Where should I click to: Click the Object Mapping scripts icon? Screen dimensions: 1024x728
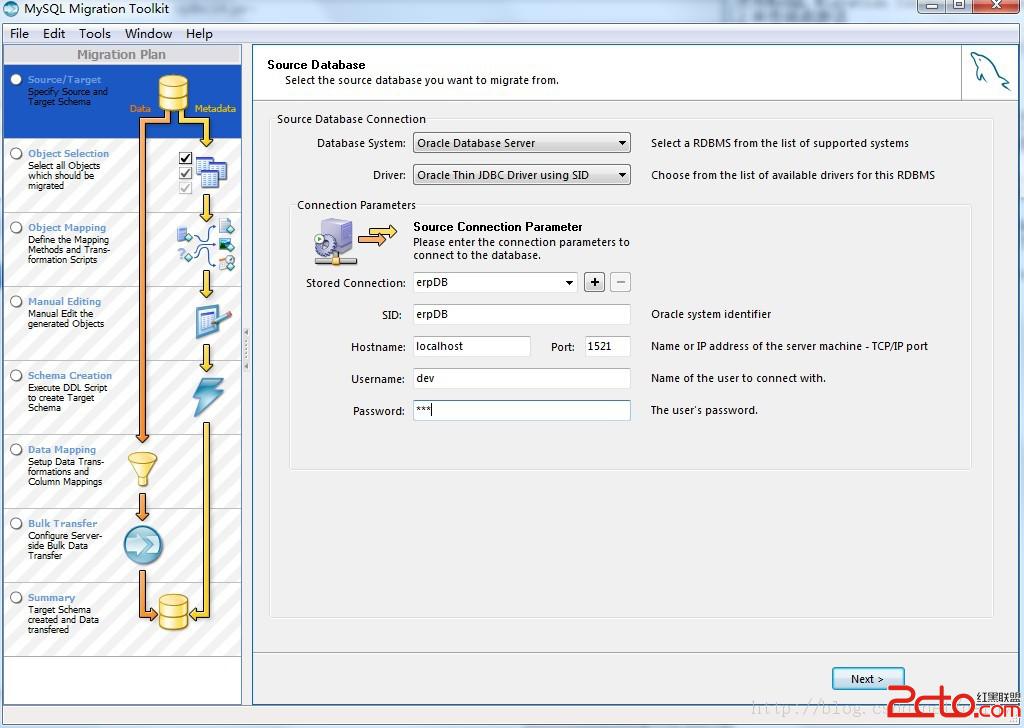click(x=206, y=244)
